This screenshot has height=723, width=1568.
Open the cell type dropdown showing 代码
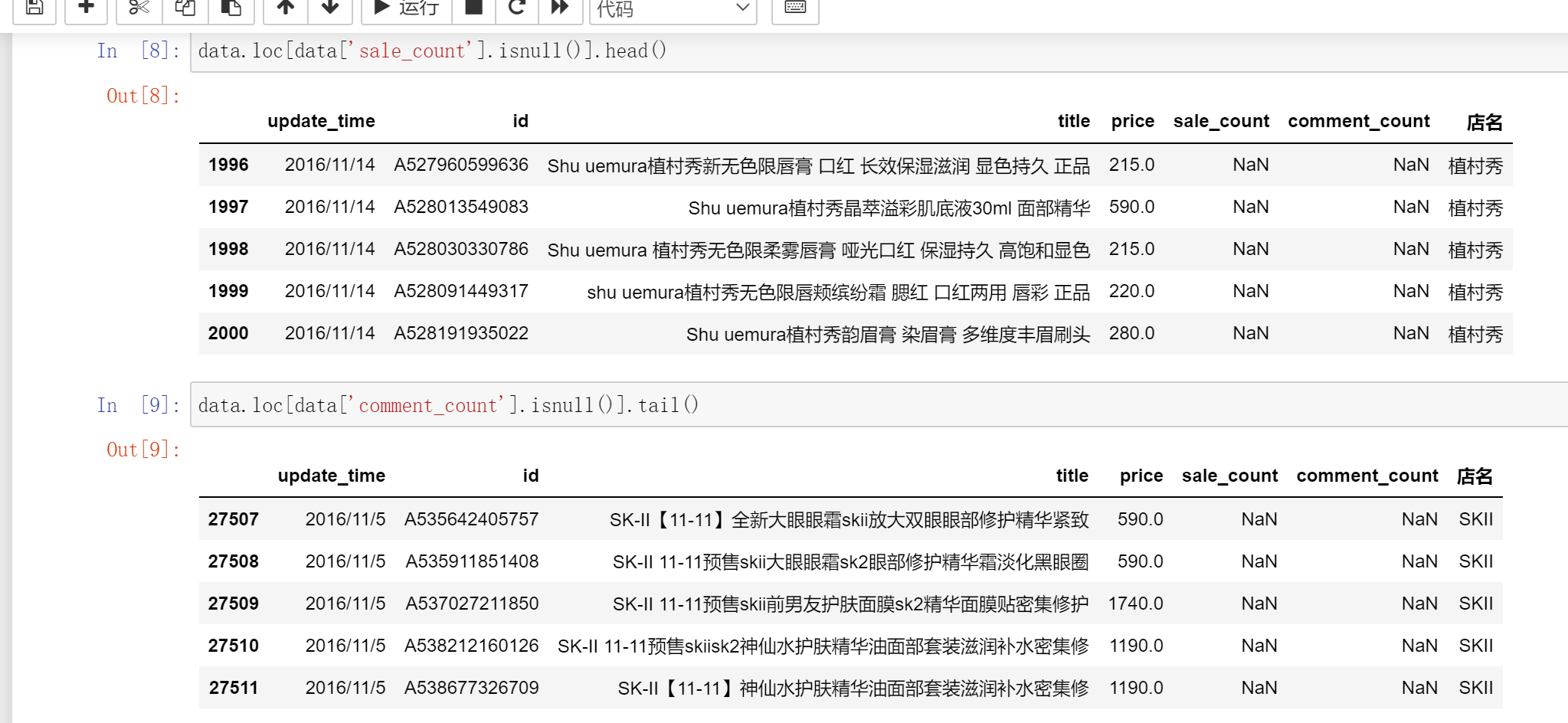673,9
